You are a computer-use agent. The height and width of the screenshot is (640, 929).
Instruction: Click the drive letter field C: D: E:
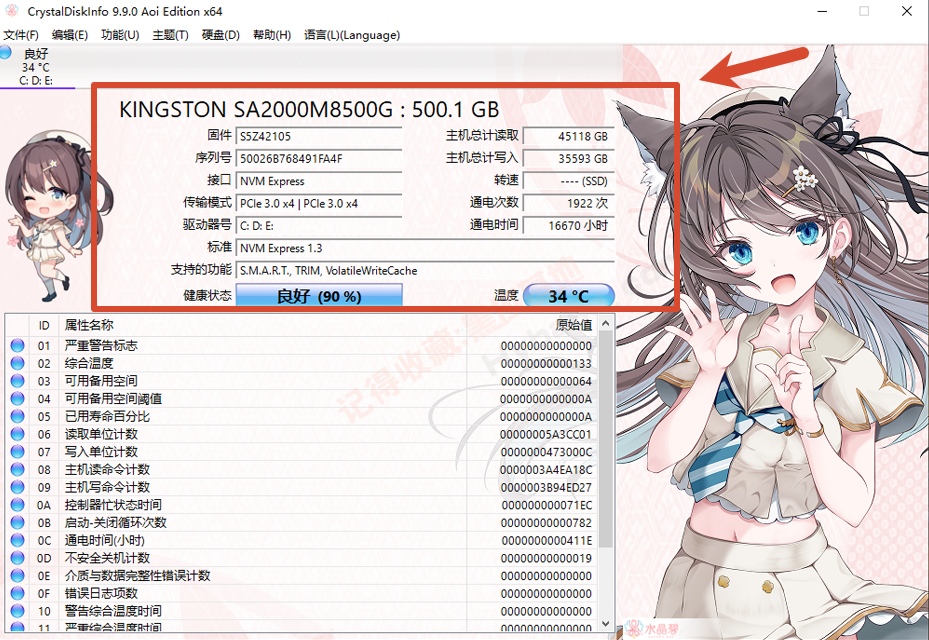pyautogui.click(x=319, y=226)
